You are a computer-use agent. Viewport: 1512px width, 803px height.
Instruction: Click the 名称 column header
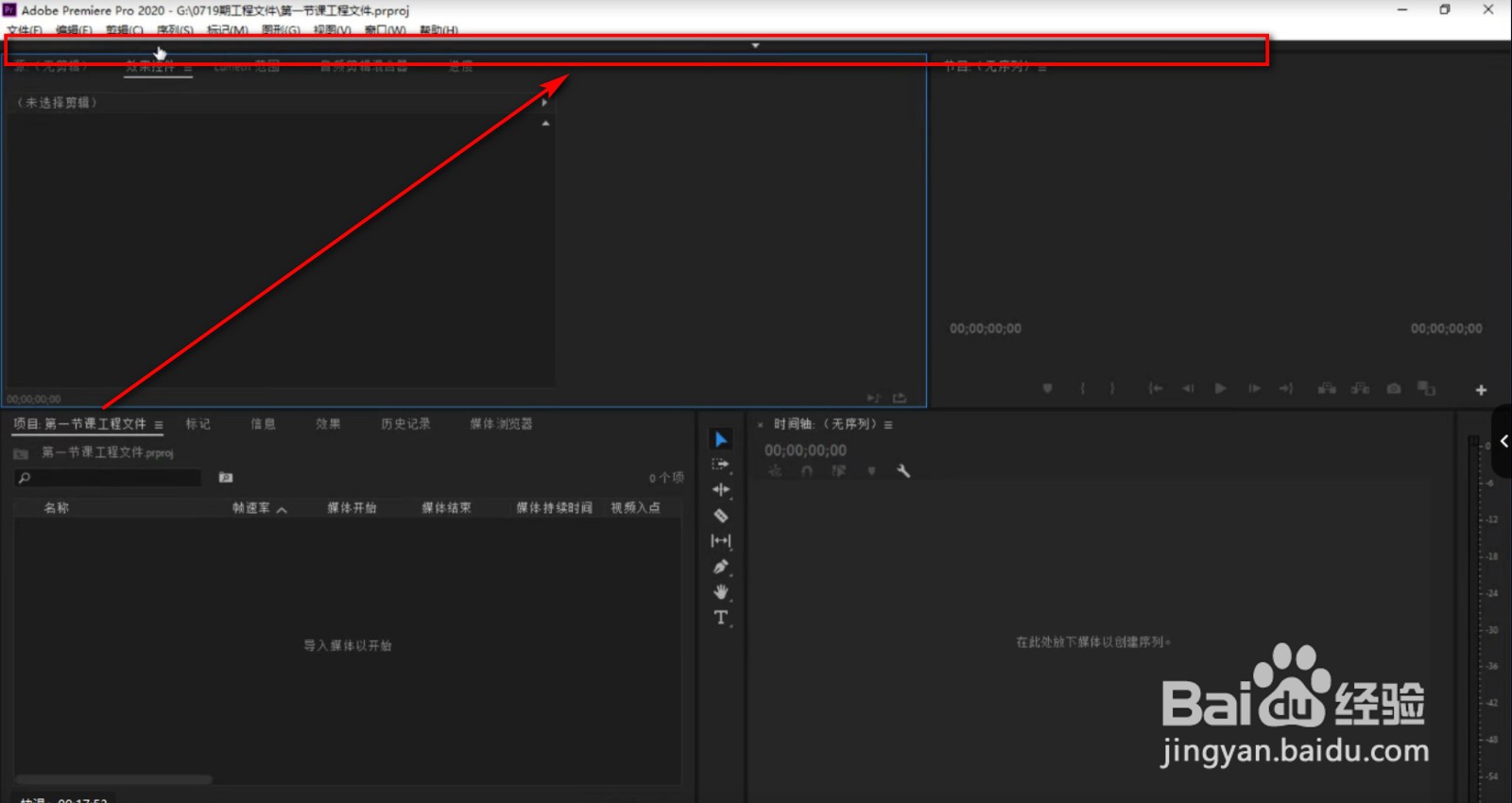coord(57,508)
